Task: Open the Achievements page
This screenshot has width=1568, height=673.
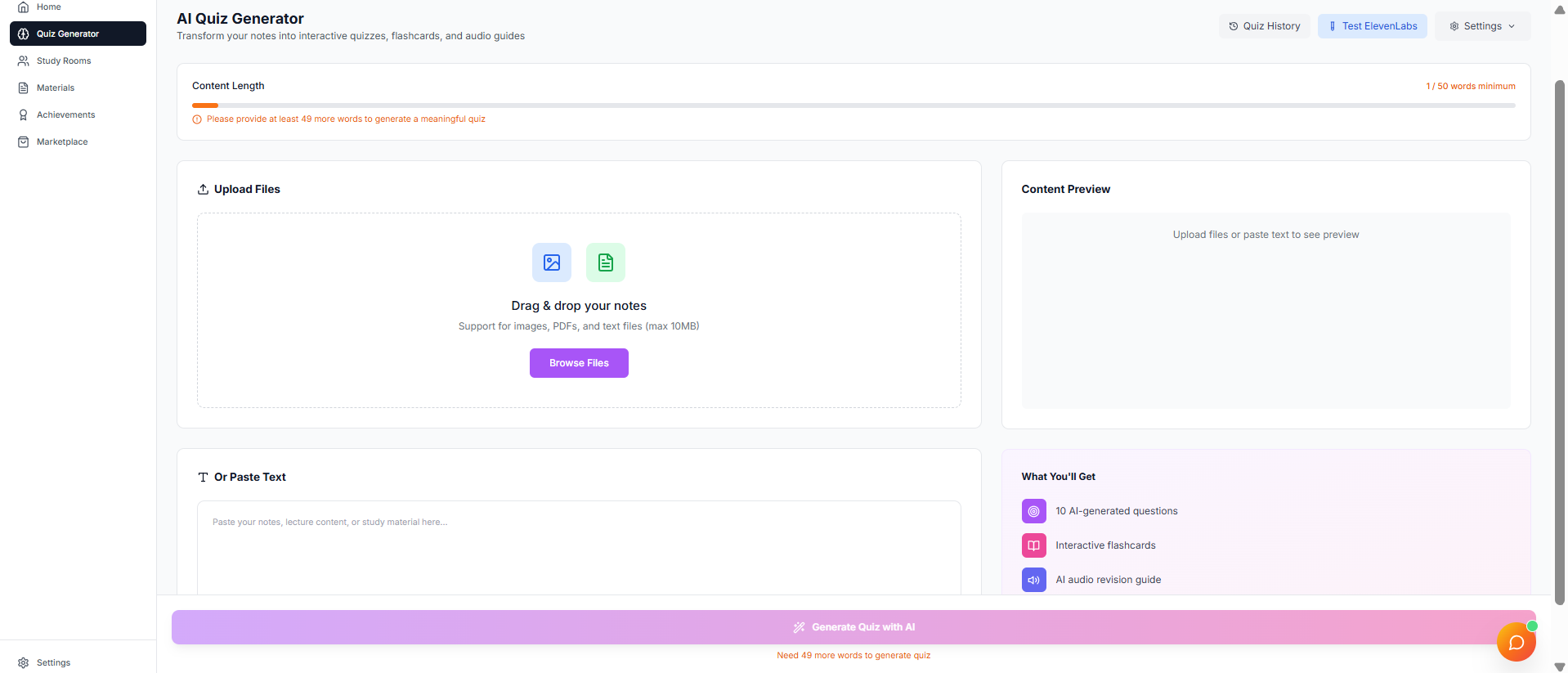Action: coord(78,114)
